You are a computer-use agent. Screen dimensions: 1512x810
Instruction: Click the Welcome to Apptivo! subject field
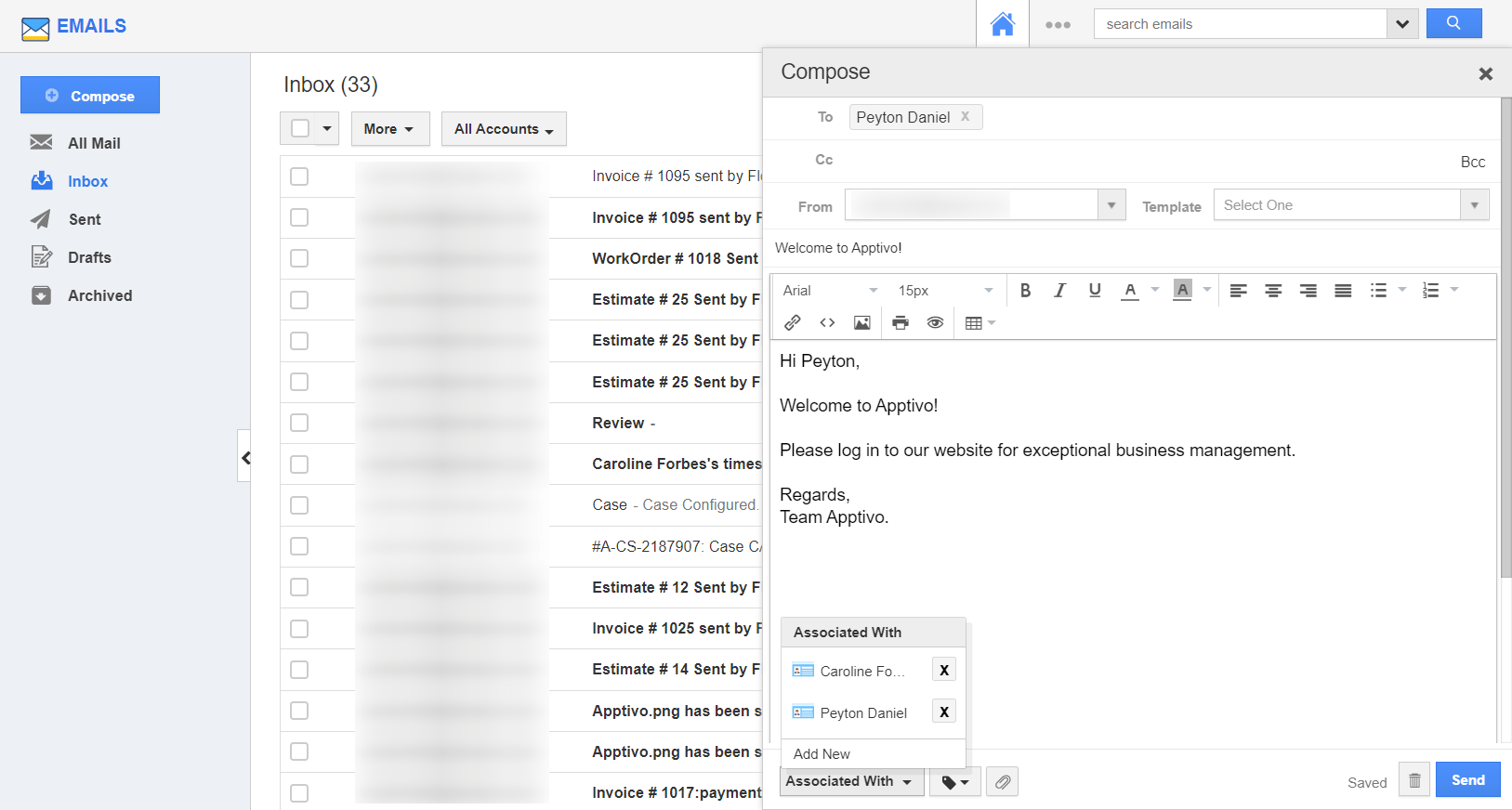(x=1132, y=248)
